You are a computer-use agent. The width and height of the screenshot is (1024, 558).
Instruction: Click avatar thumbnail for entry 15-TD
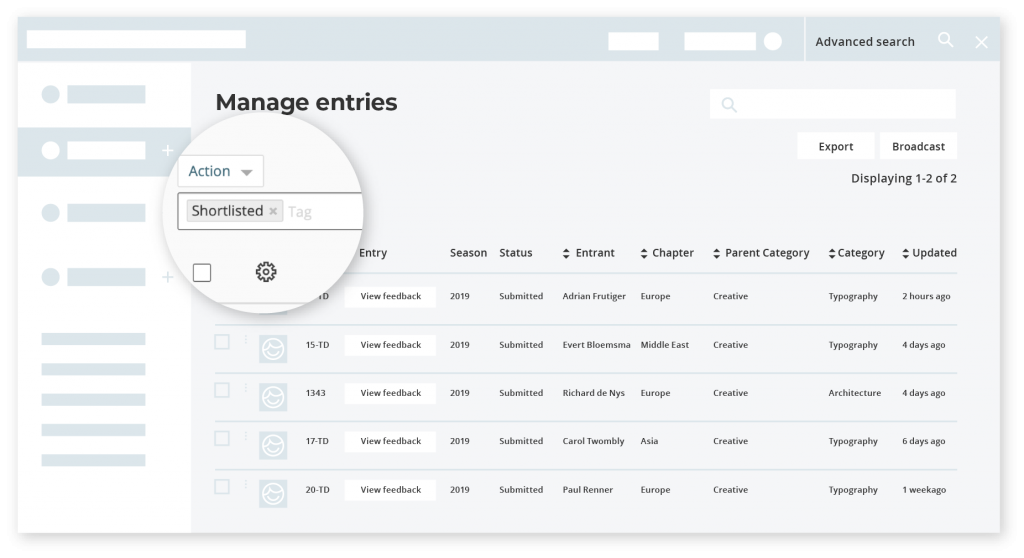pyautogui.click(x=273, y=346)
